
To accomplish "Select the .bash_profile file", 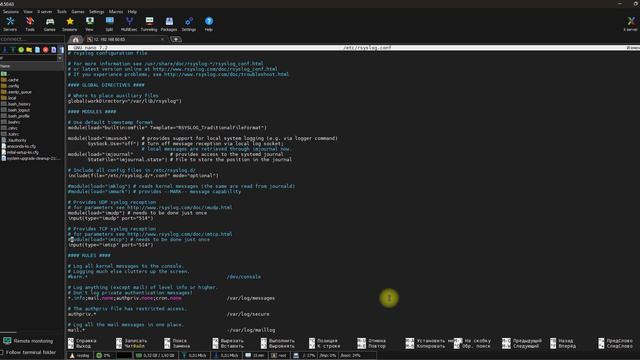I will (x=16, y=116).
